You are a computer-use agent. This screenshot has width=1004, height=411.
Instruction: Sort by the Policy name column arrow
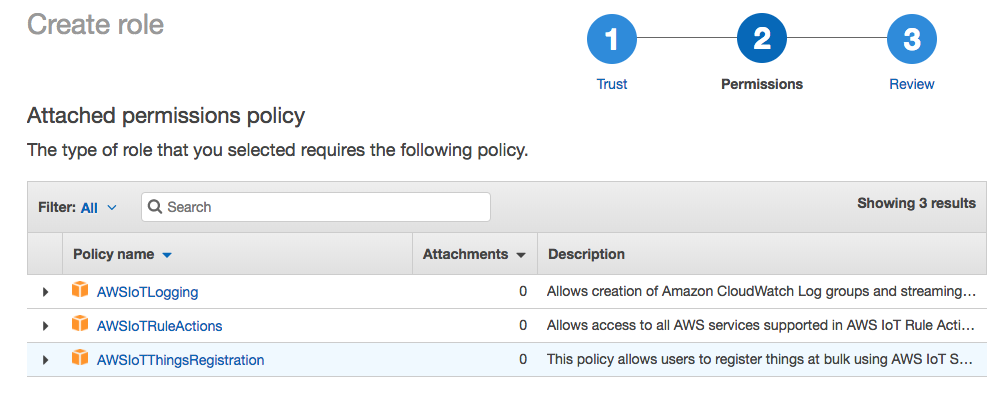coord(167,255)
